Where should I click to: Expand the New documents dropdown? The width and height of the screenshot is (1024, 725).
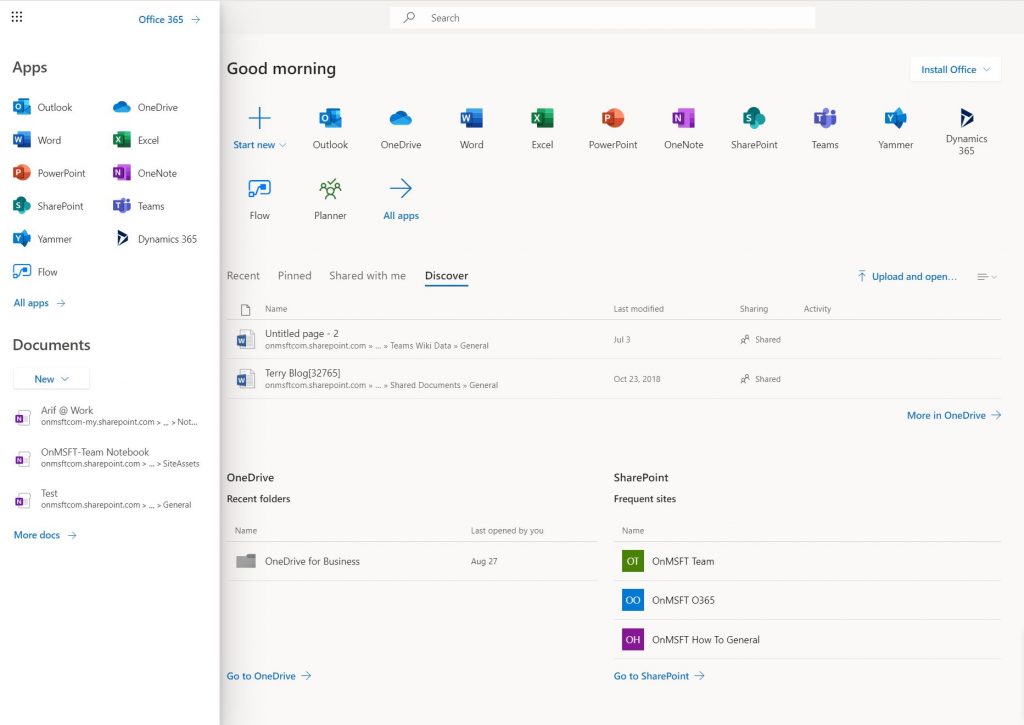point(50,379)
